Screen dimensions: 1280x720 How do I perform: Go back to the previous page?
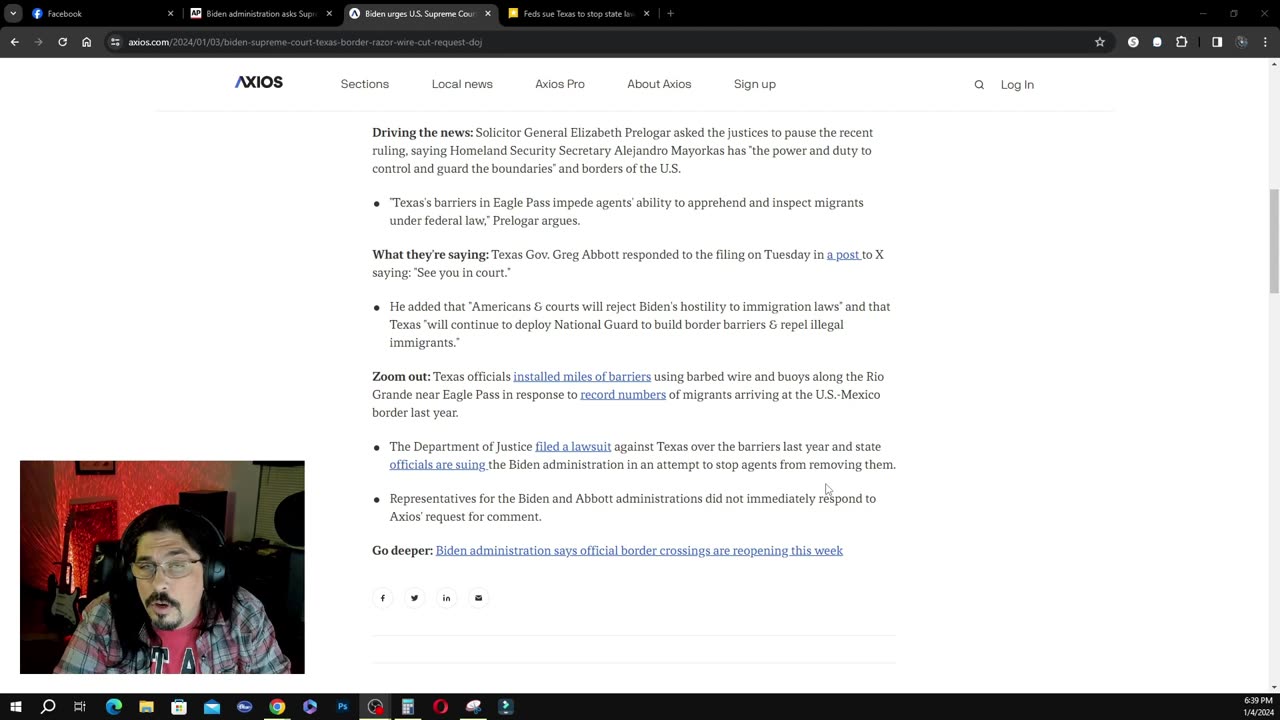point(14,42)
